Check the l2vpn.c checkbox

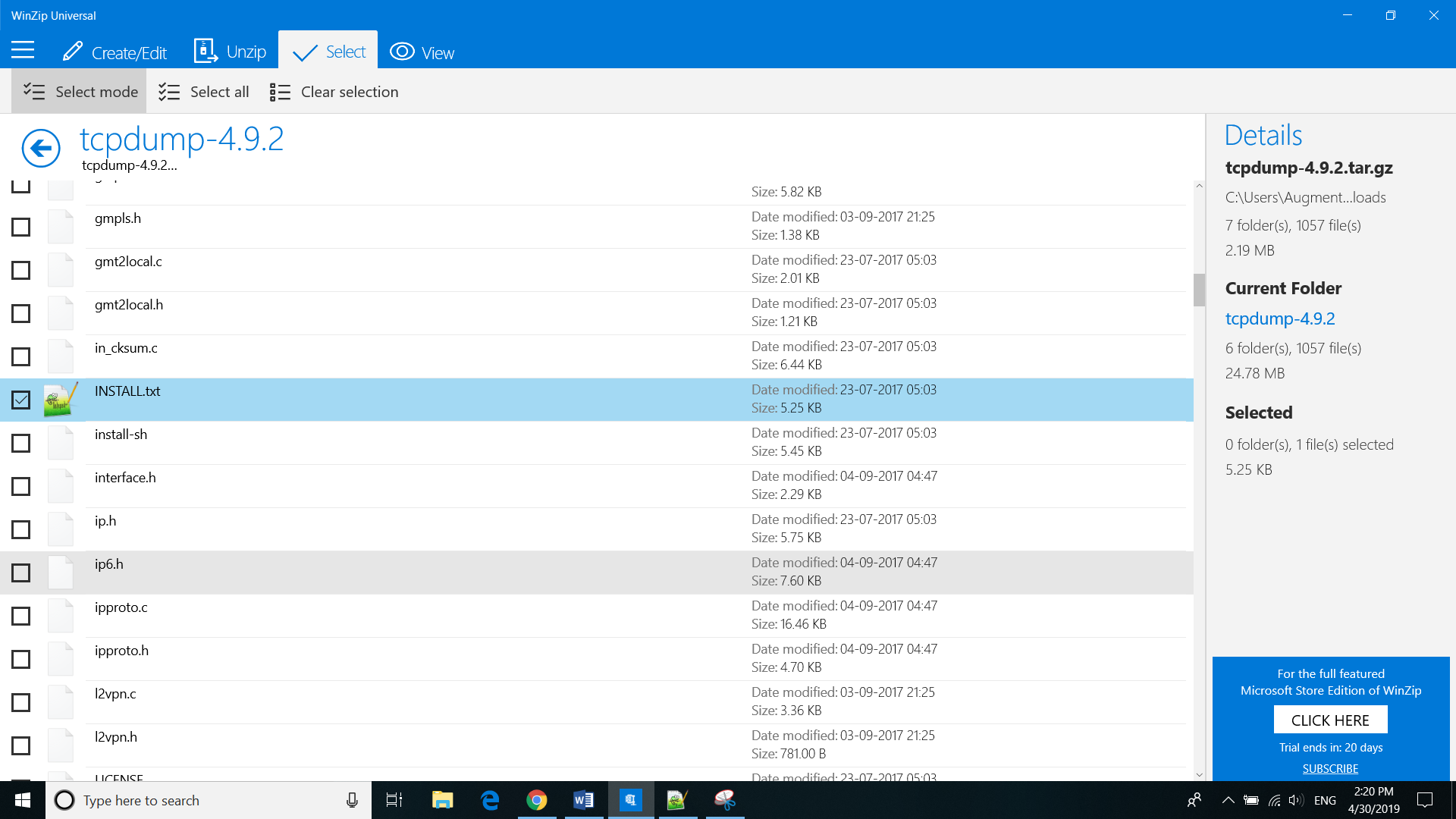(x=21, y=702)
